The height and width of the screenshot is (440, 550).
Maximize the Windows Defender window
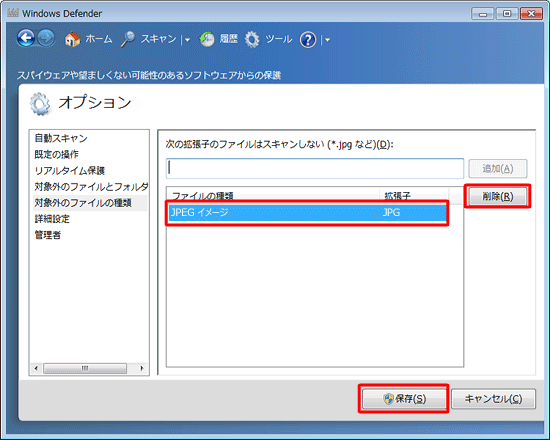tap(507, 14)
